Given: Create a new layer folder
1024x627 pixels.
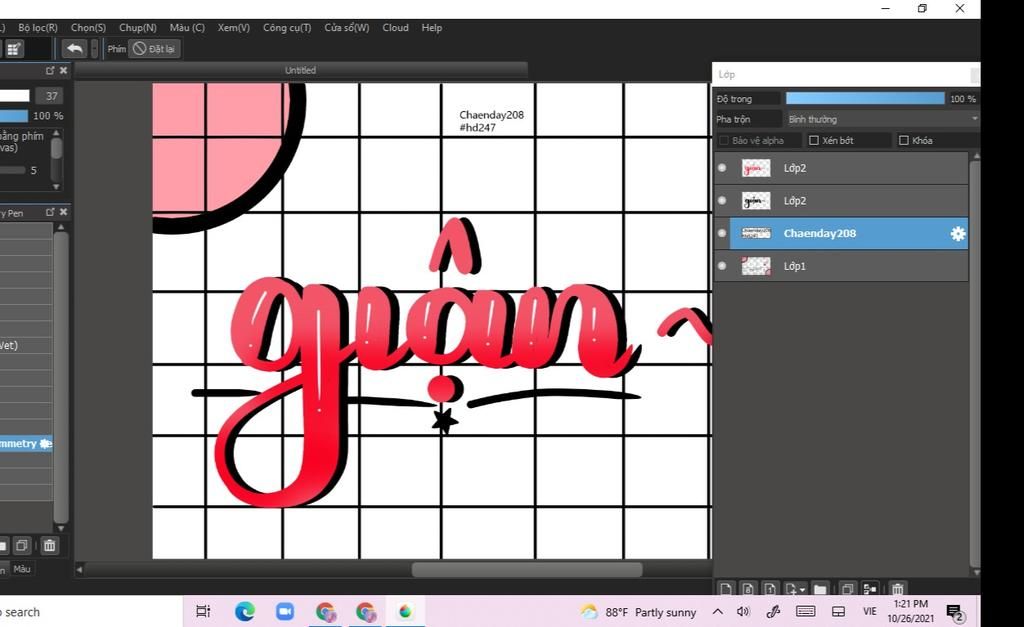Looking at the screenshot, I should coord(820,588).
